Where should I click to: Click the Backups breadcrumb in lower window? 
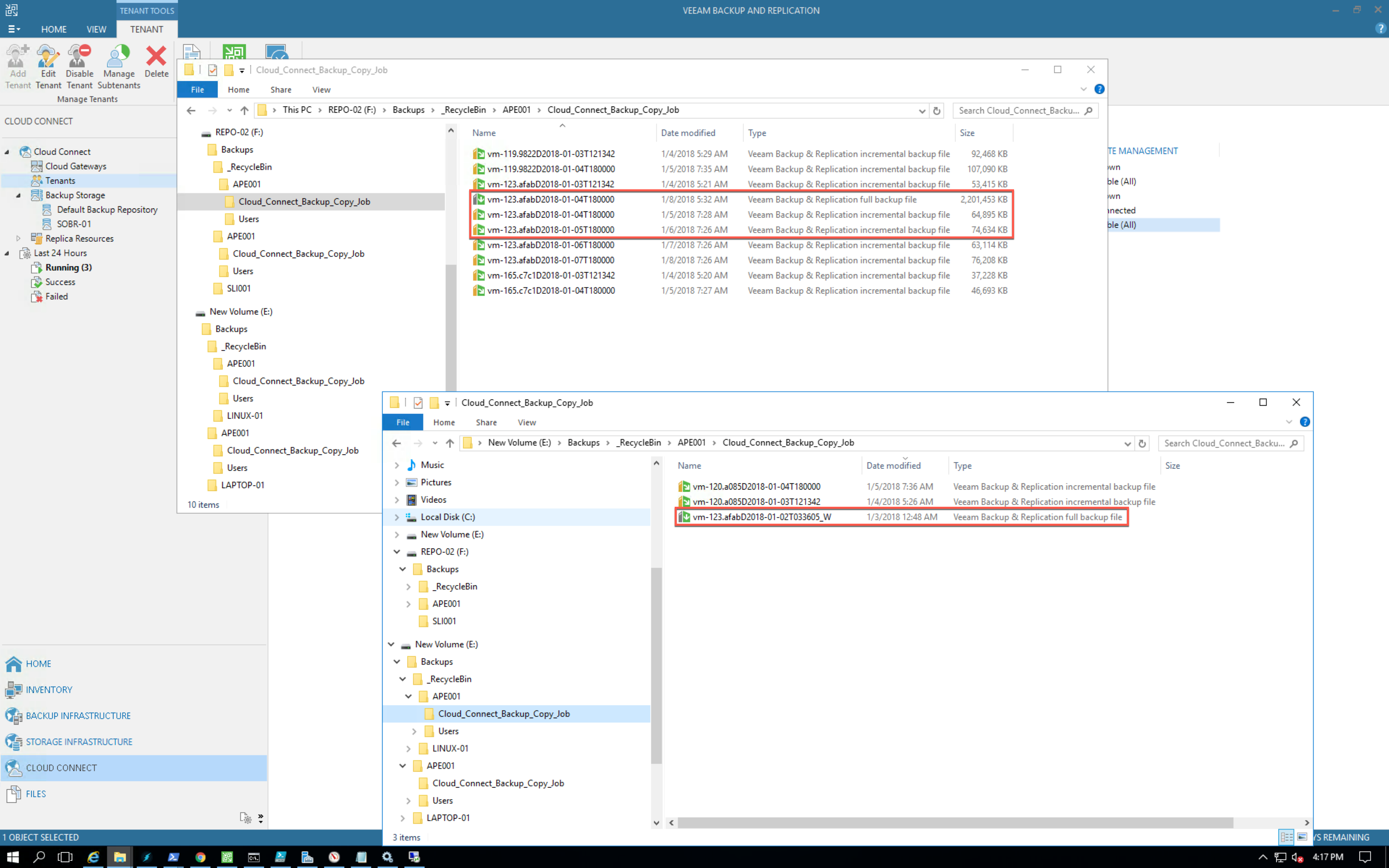[583, 443]
